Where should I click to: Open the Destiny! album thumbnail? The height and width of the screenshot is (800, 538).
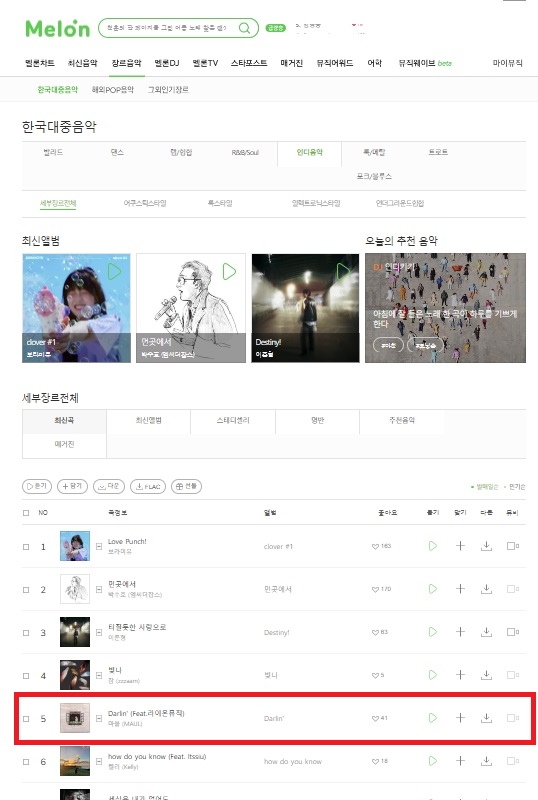coord(305,308)
